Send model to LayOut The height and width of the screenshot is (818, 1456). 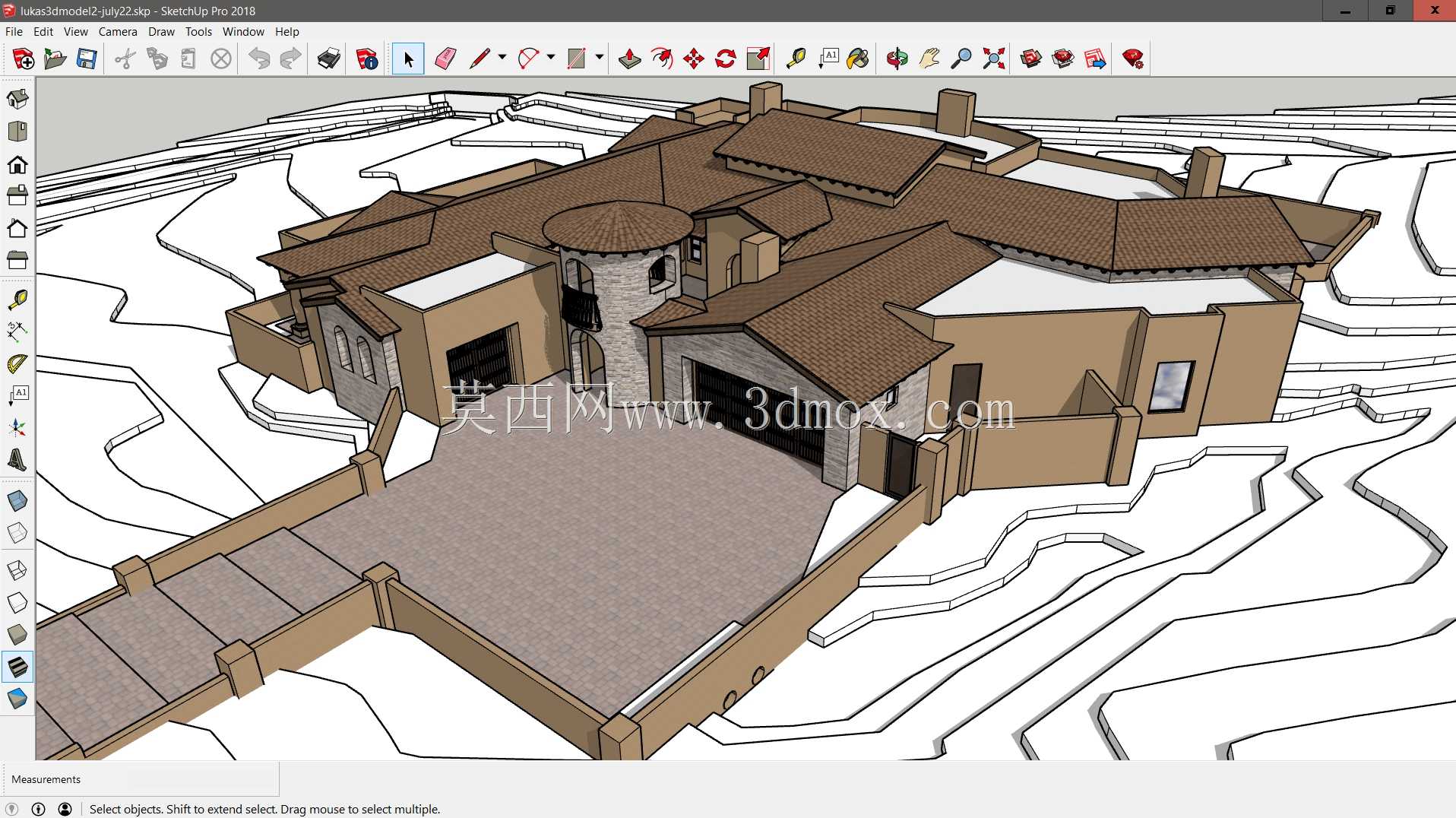pos(1095,59)
